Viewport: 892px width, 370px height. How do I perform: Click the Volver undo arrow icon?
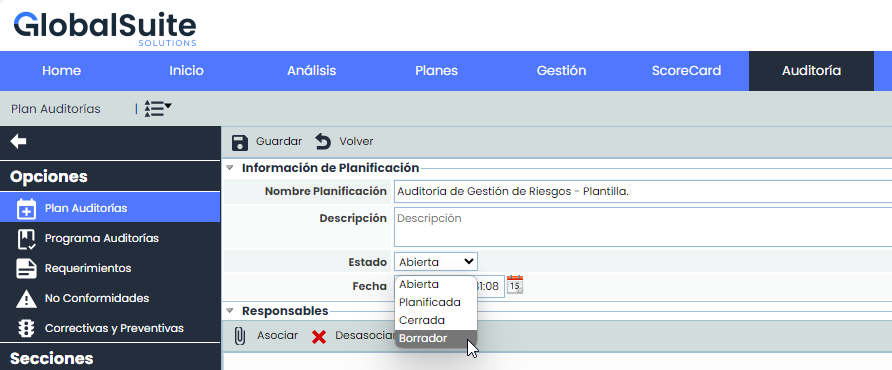323,142
